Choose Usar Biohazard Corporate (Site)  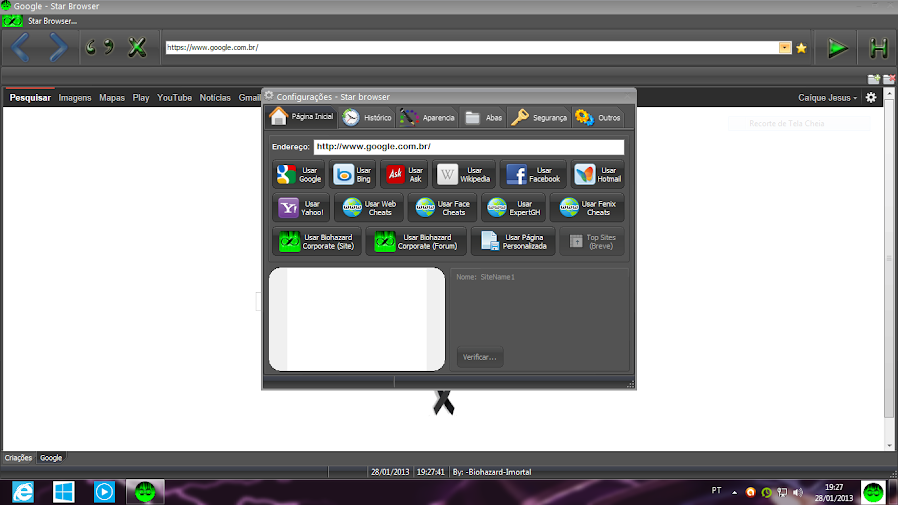point(317,242)
